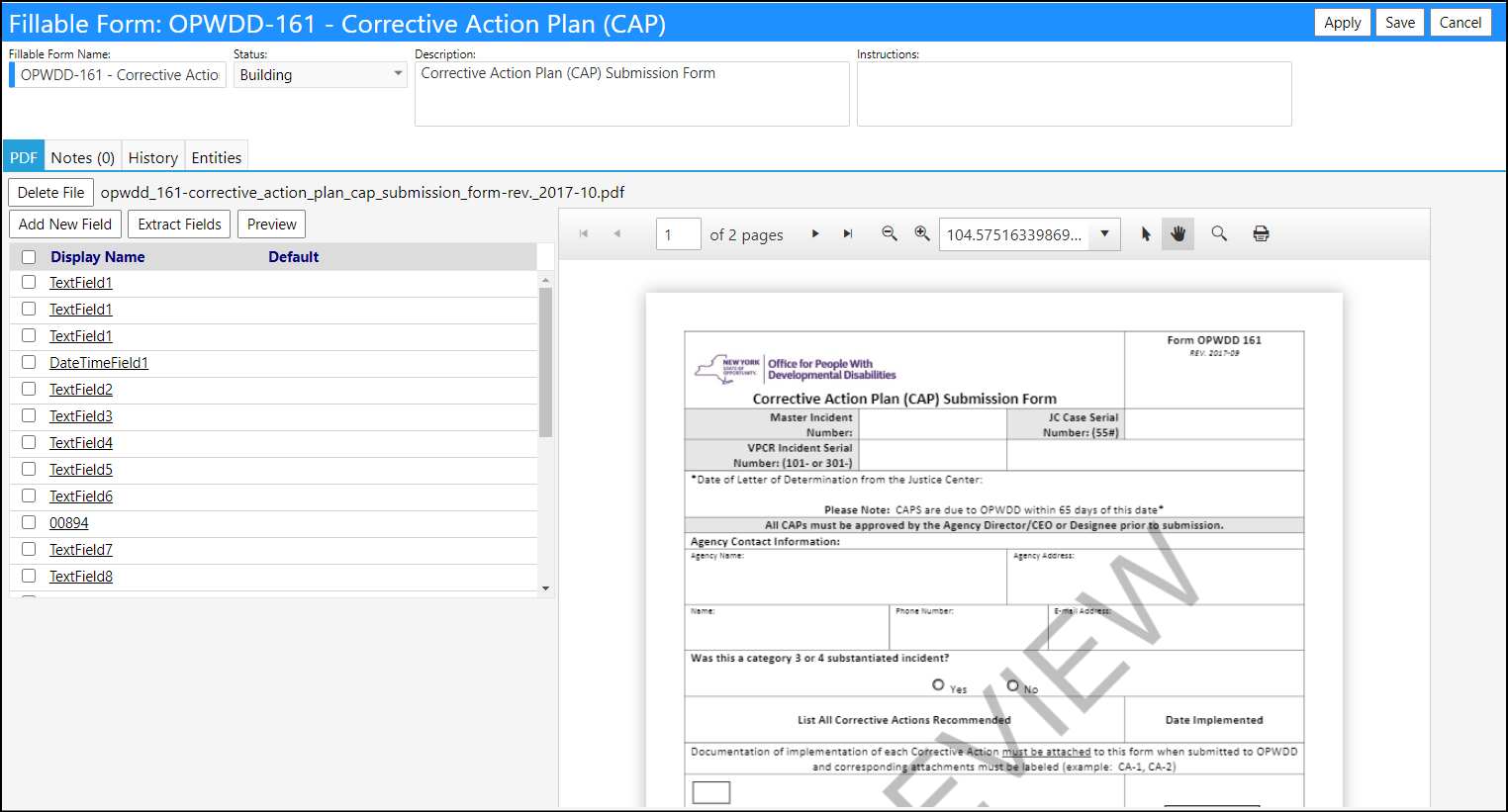This screenshot has width=1508, height=812.
Task: Click the Instructions text area
Action: (1074, 94)
